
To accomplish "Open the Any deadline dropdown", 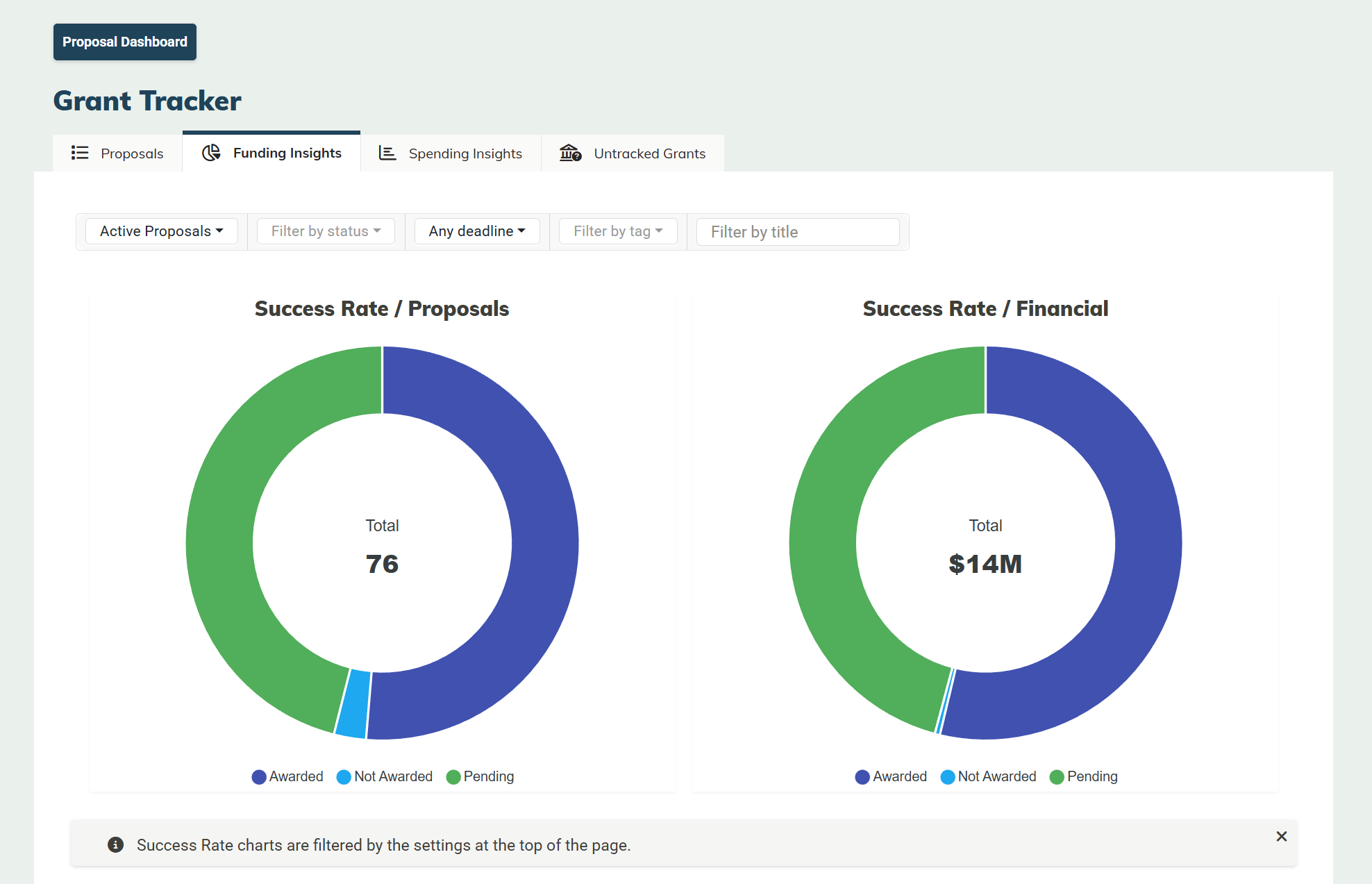I will (x=476, y=231).
